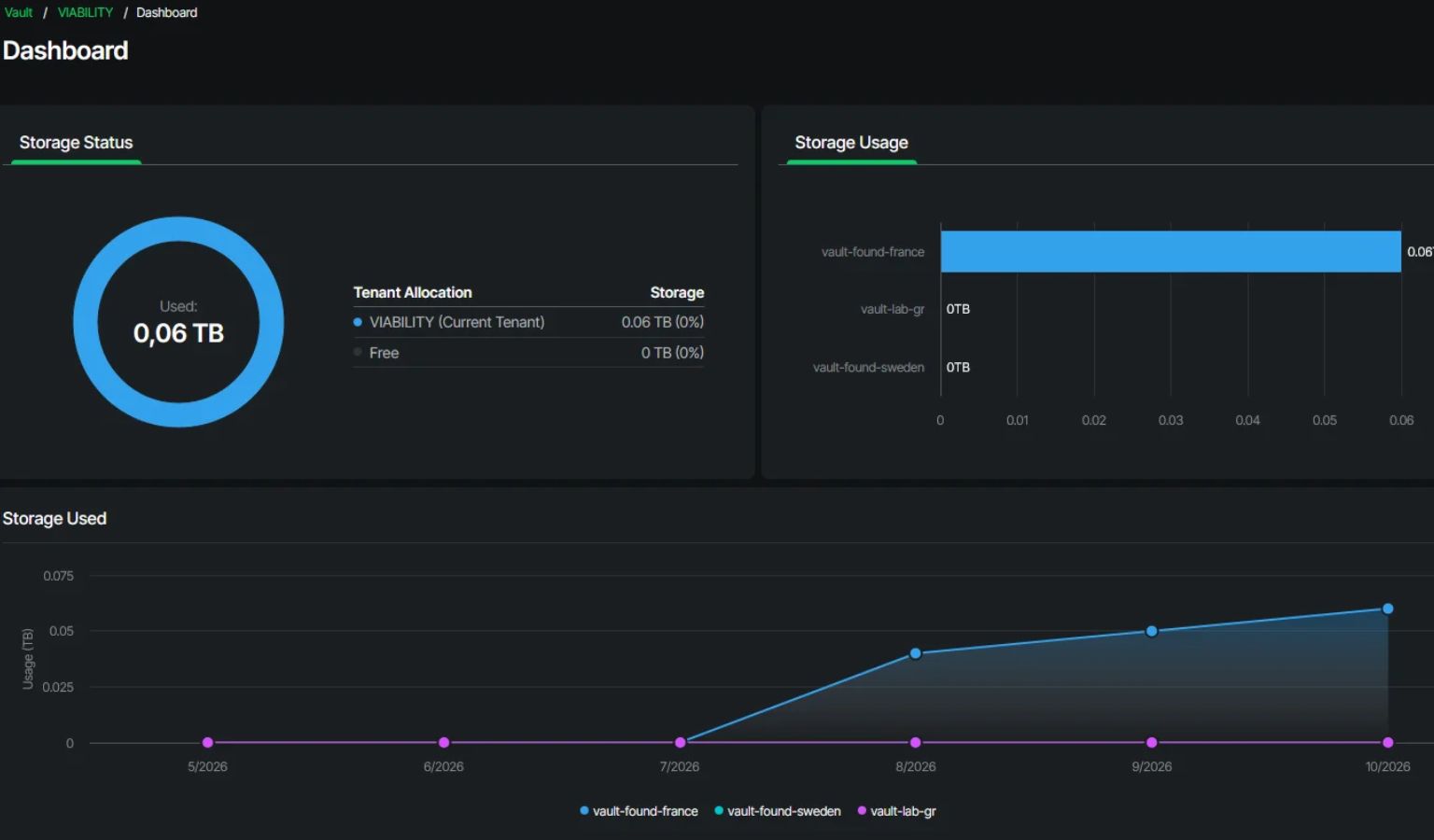Toggle vault-found-france series in legend
Image resolution: width=1434 pixels, height=840 pixels.
click(x=639, y=811)
